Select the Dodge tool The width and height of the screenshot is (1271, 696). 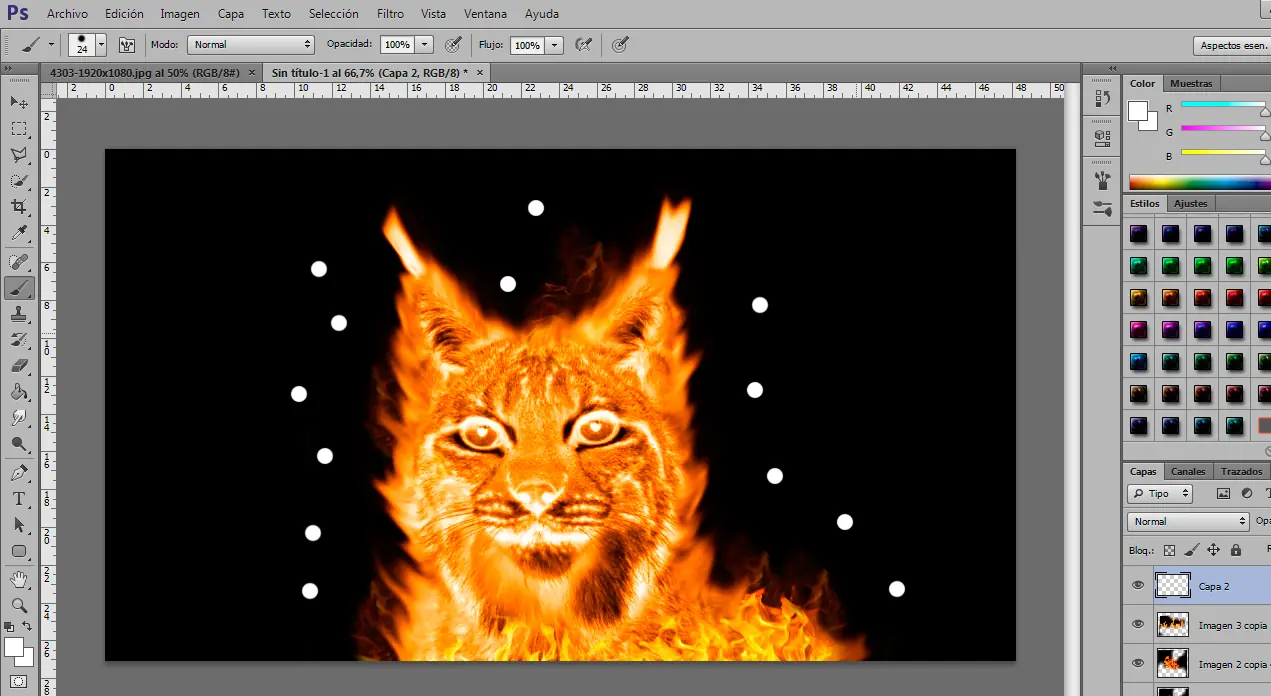(x=19, y=444)
